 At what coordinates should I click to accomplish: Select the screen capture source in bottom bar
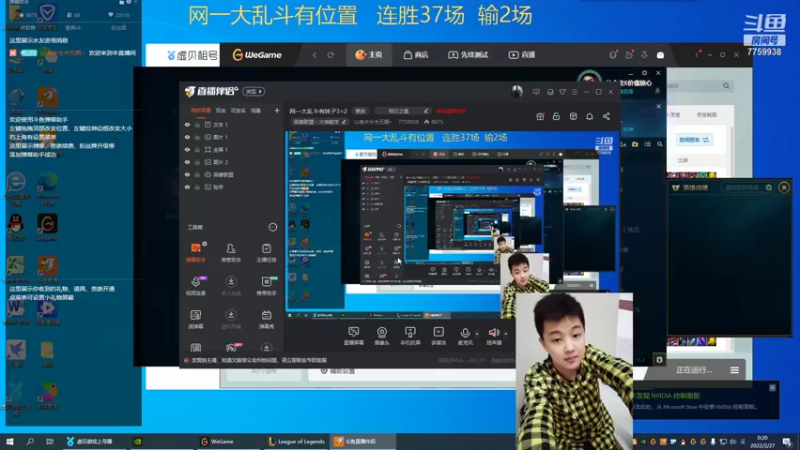click(354, 336)
